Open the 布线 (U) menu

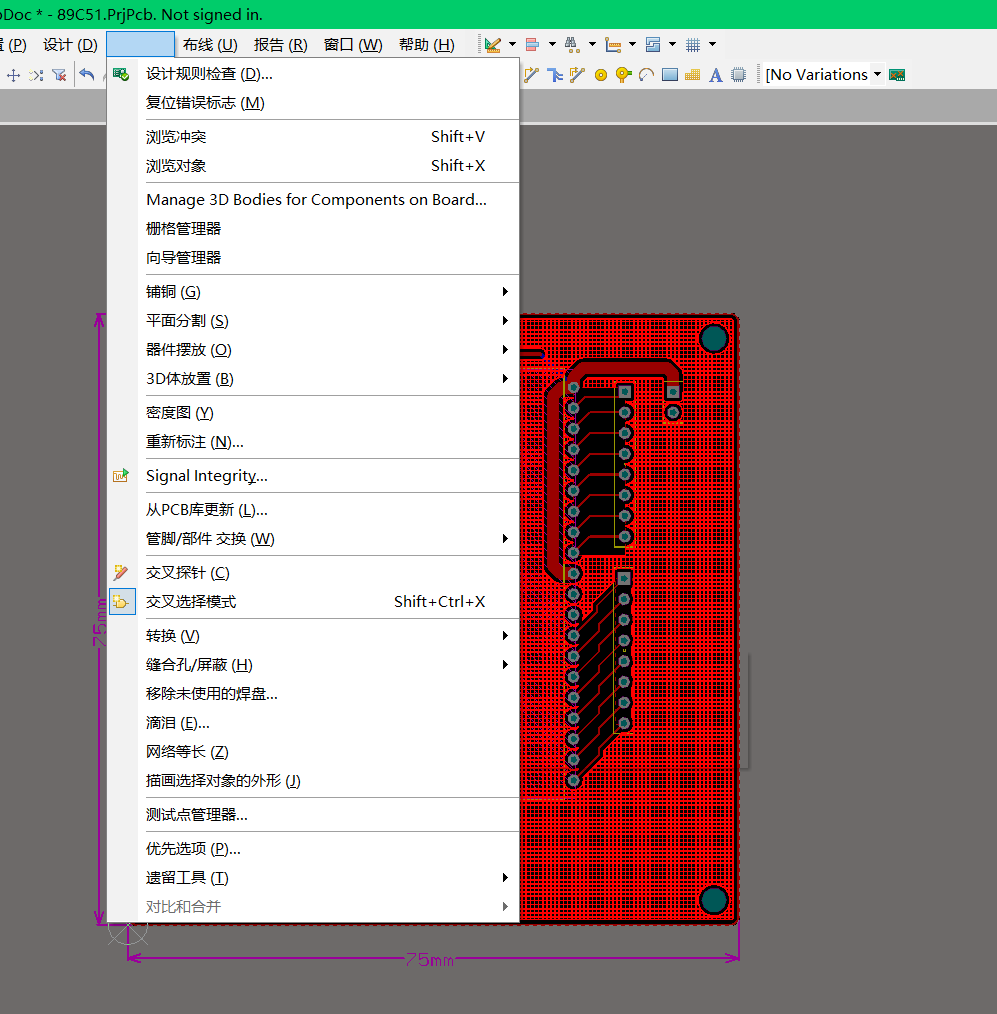click(210, 45)
